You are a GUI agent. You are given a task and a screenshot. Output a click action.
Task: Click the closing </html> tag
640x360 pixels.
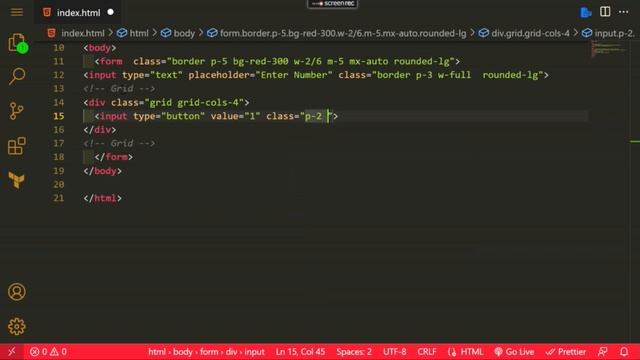(102, 198)
